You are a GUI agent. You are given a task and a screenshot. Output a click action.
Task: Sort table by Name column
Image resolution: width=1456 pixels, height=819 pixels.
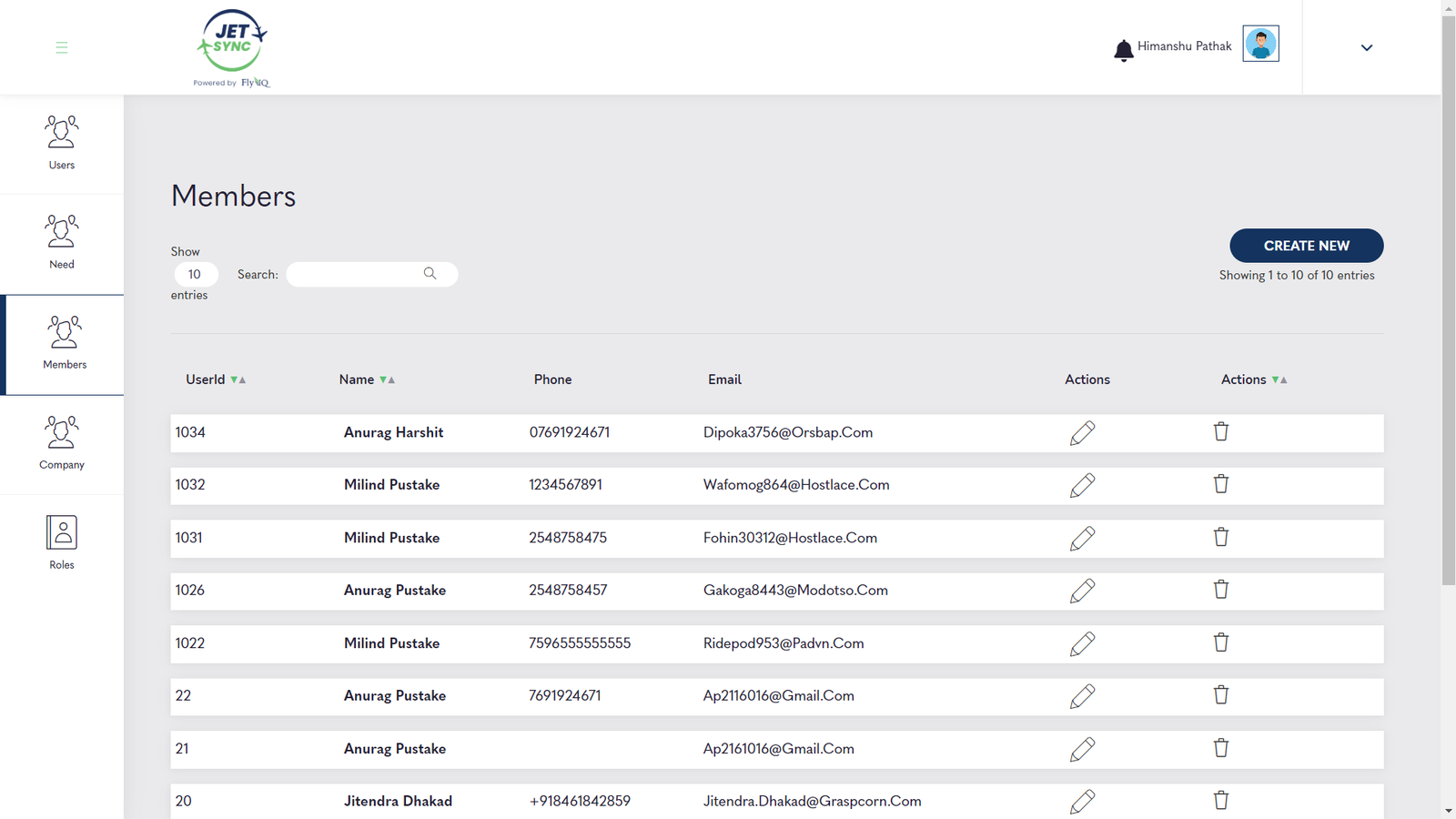(367, 379)
